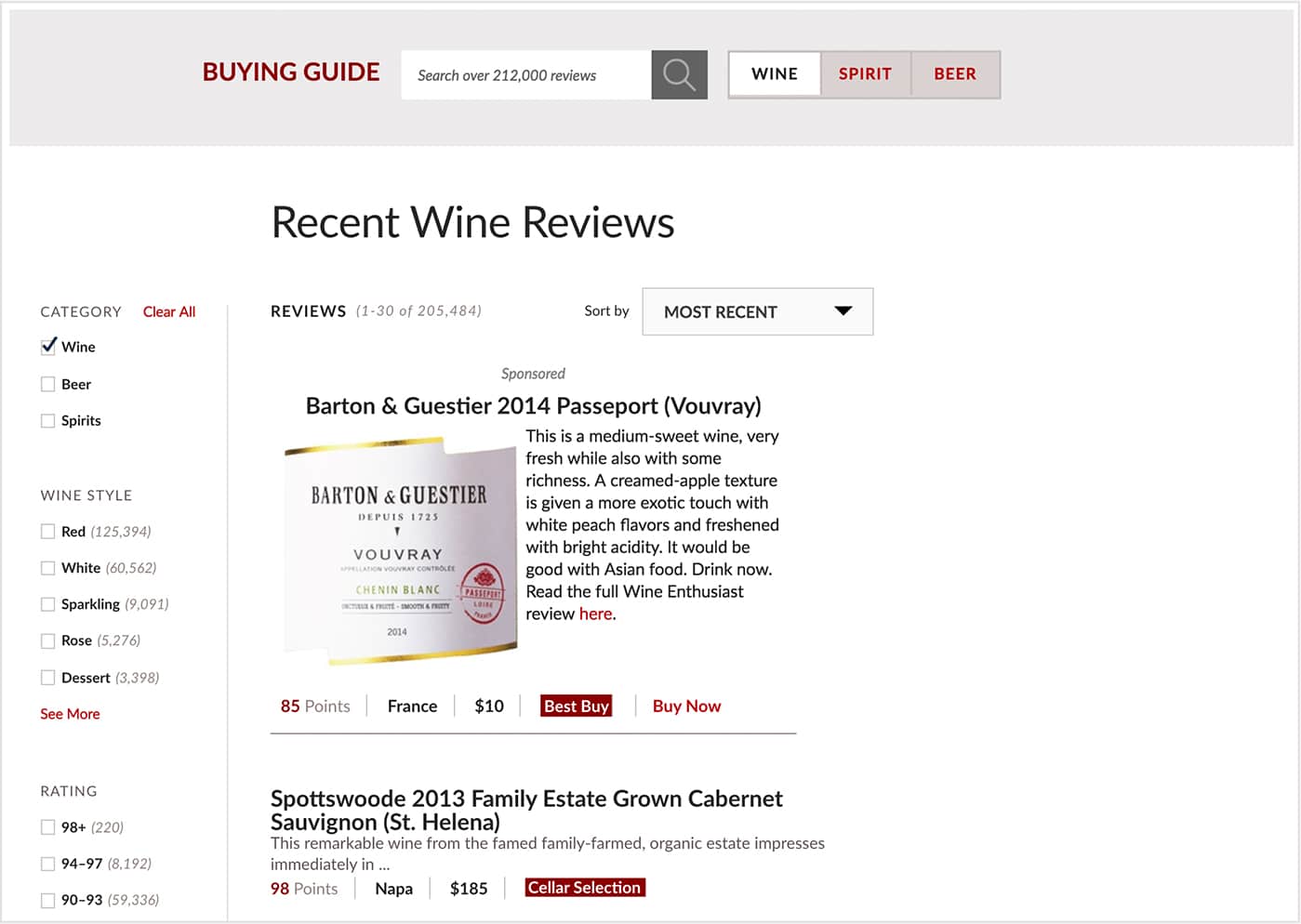Screen dimensions: 1301x924
Task: Click the magnifying glass search icon
Action: [679, 74]
